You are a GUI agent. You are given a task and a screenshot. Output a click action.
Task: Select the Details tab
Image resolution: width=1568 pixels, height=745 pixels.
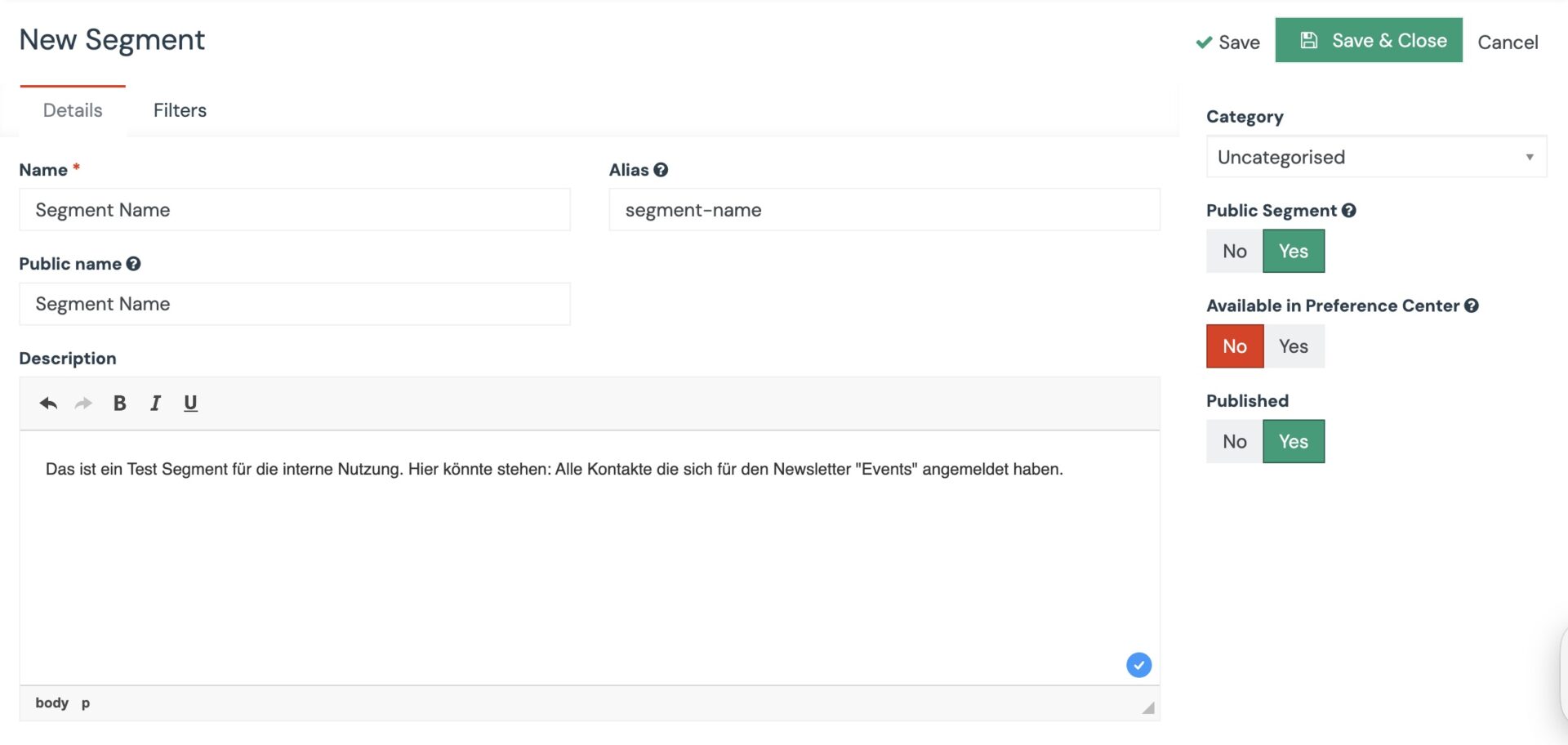pyautogui.click(x=73, y=110)
